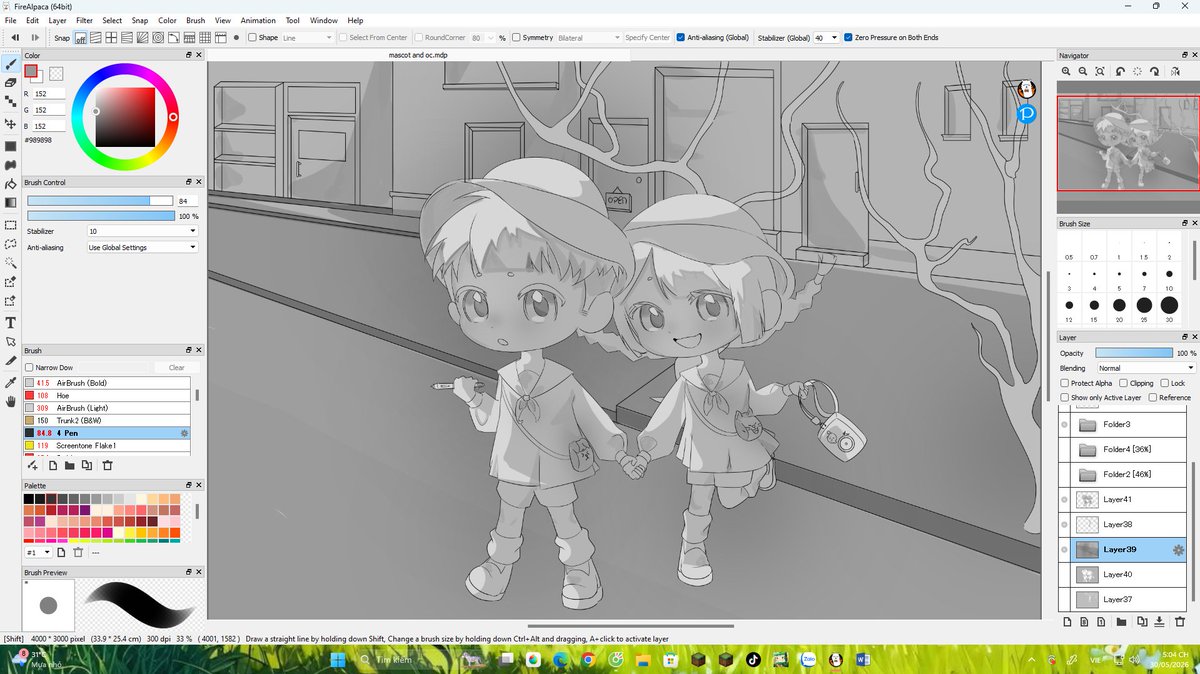Check the Clipping box
The width and height of the screenshot is (1200, 674).
pyautogui.click(x=1123, y=383)
